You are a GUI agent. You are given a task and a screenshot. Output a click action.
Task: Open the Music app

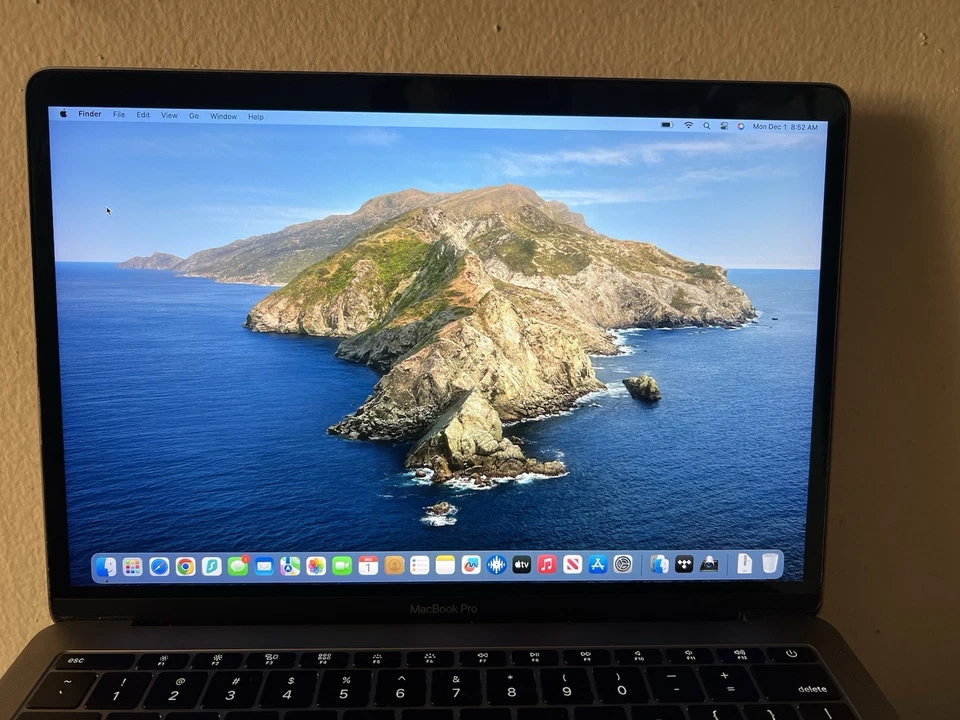click(x=546, y=565)
